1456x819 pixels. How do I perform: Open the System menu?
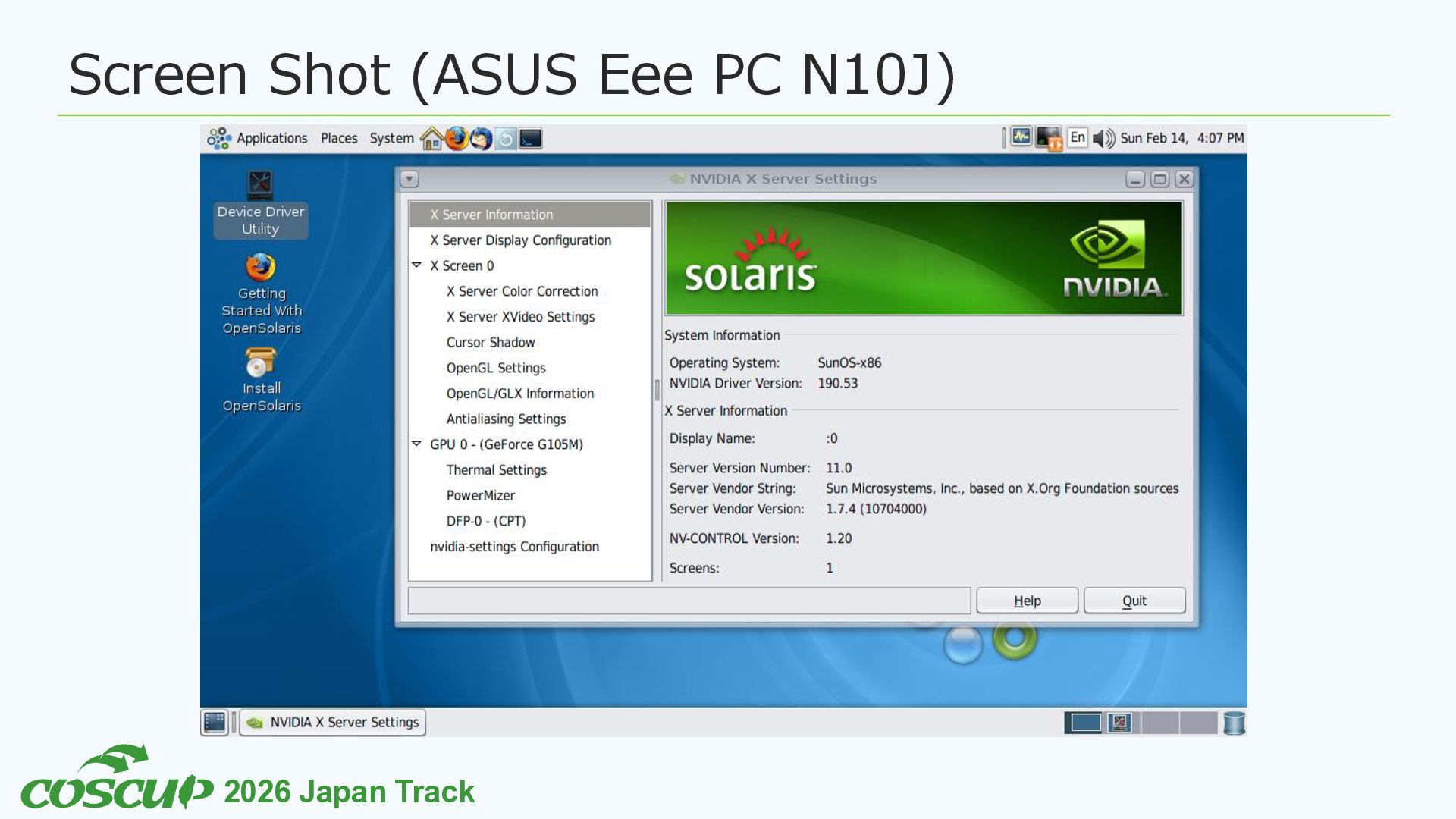tap(391, 138)
